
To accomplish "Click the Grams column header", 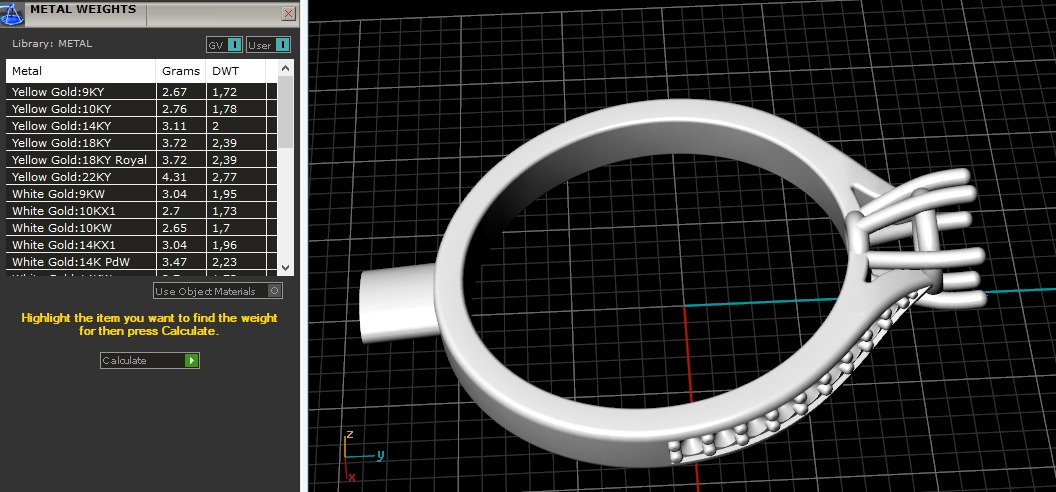I will (181, 71).
